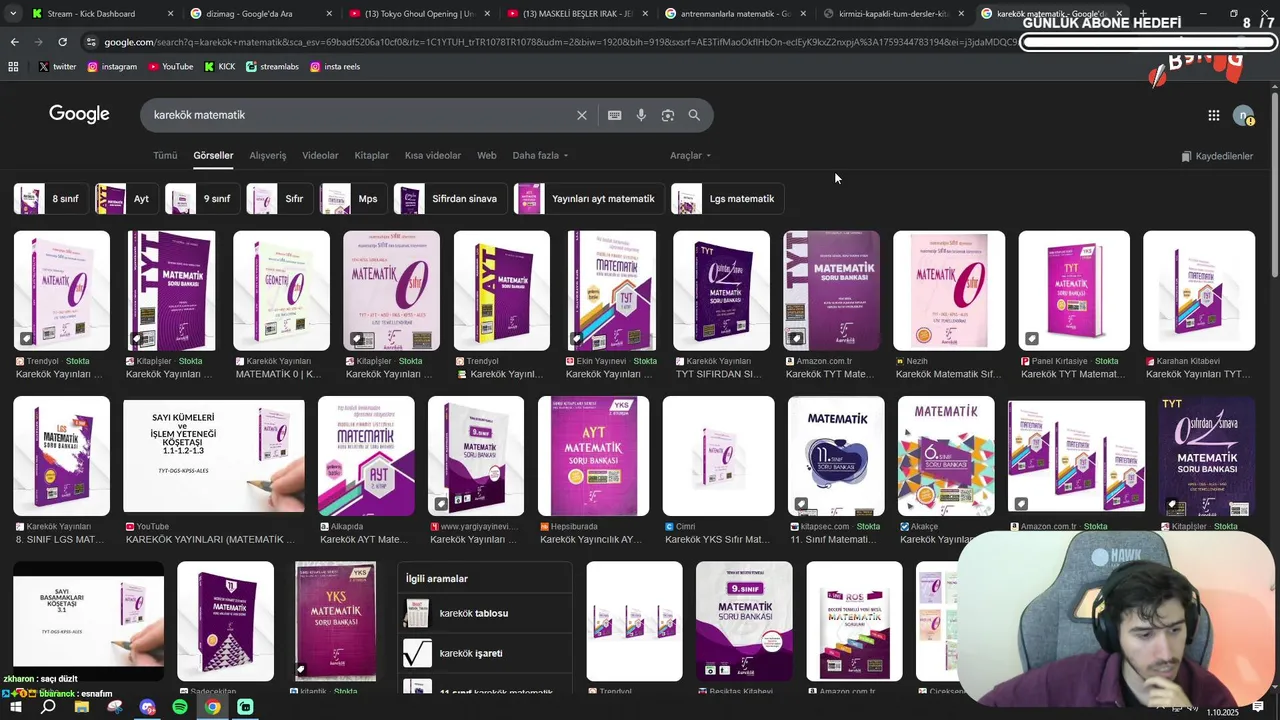
Task: Open Chrome from the taskbar
Action: [x=213, y=707]
